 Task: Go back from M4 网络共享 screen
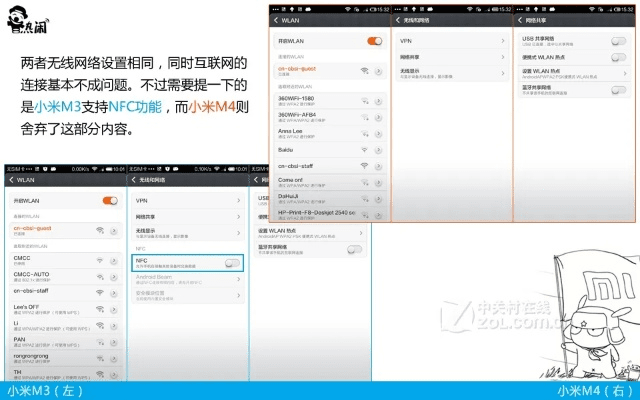[x=520, y=20]
